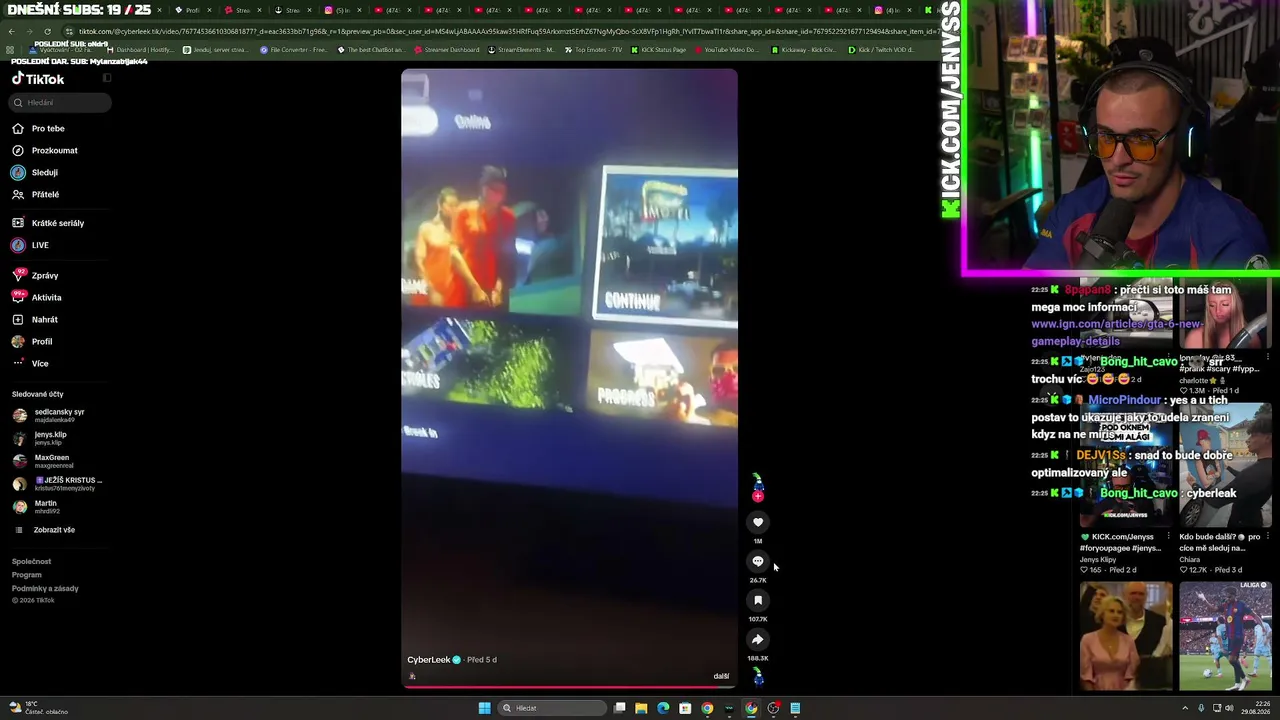The height and width of the screenshot is (720, 1280).
Task: Click the Windows taskbar Hledat search box
Action: (x=553, y=708)
